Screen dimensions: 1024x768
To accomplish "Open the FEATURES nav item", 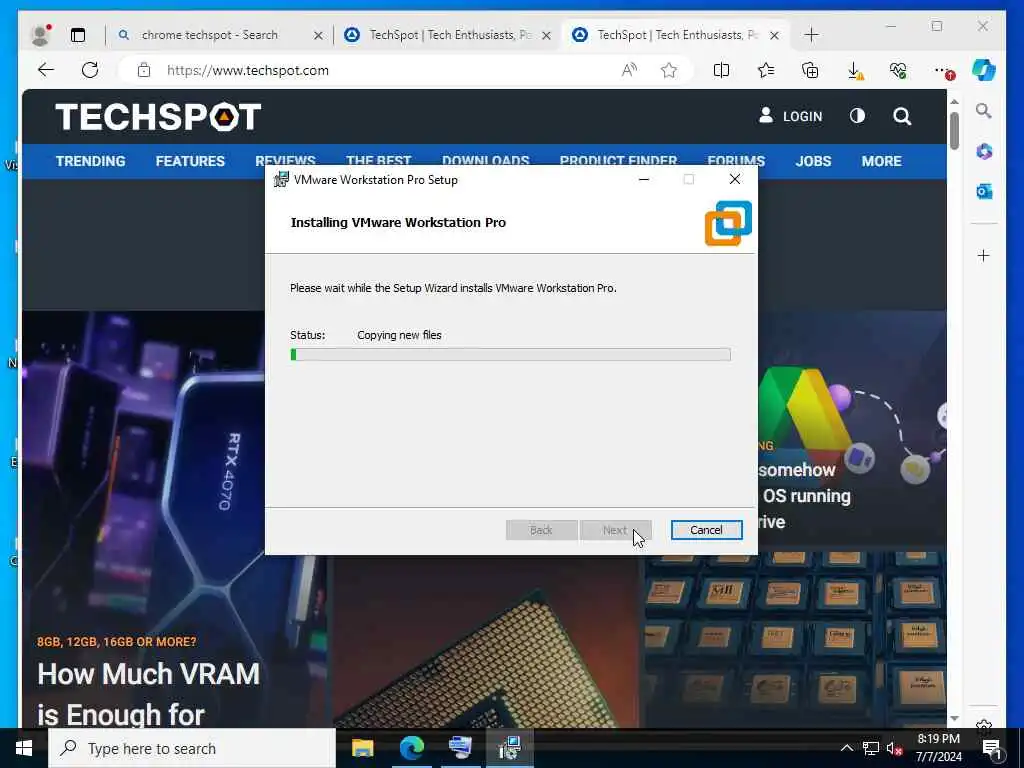I will coord(190,161).
